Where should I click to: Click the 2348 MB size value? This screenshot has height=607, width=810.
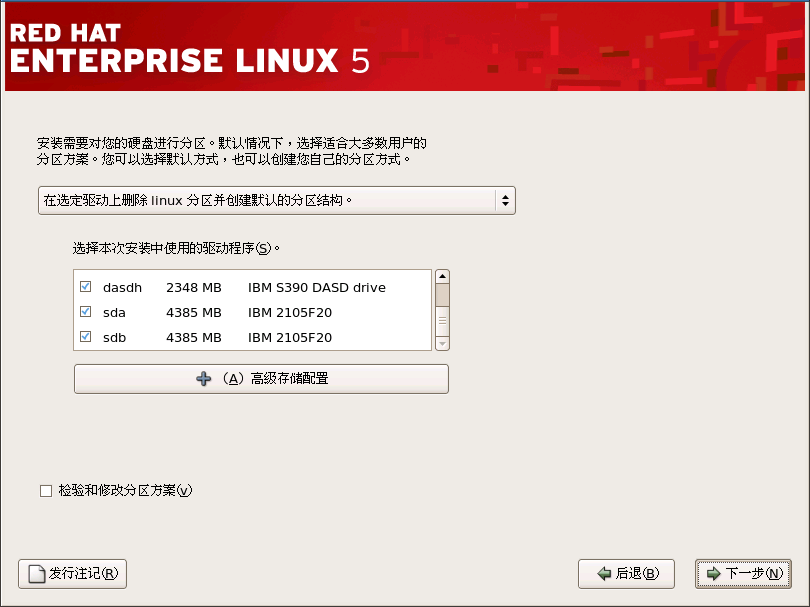pyautogui.click(x=194, y=288)
